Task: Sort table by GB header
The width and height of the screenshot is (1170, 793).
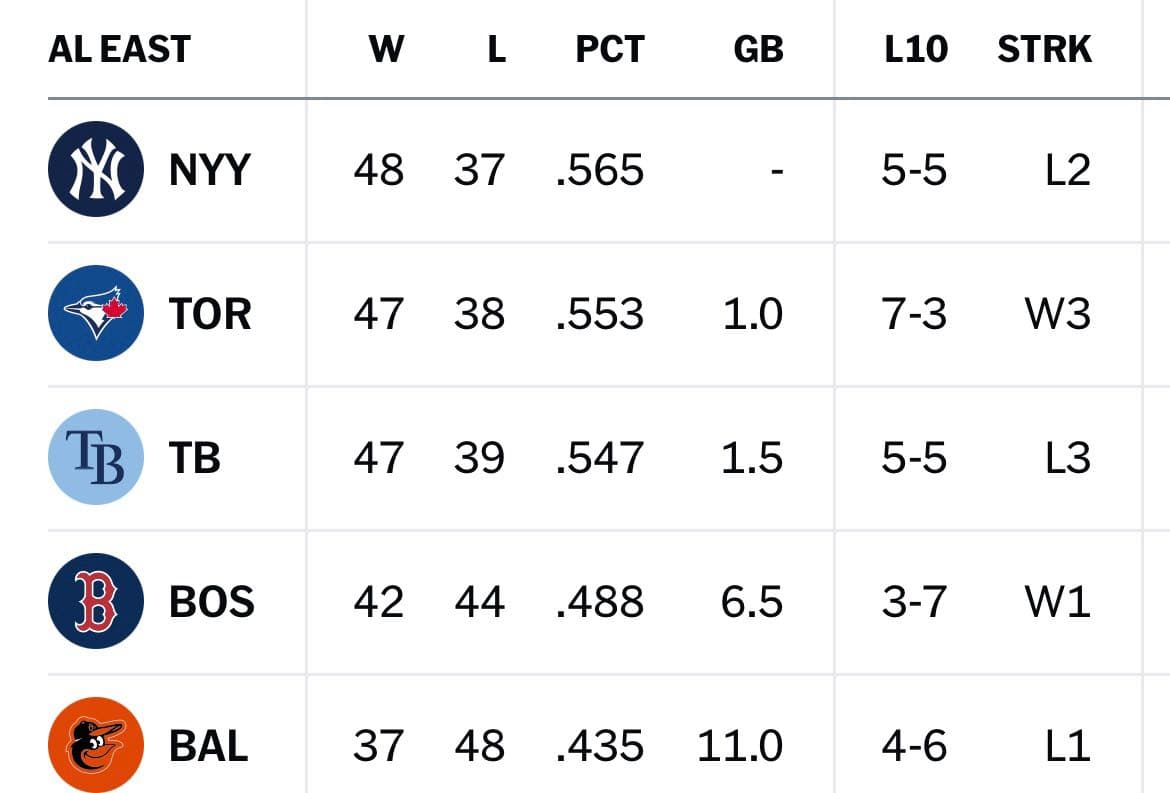Action: 758,49
